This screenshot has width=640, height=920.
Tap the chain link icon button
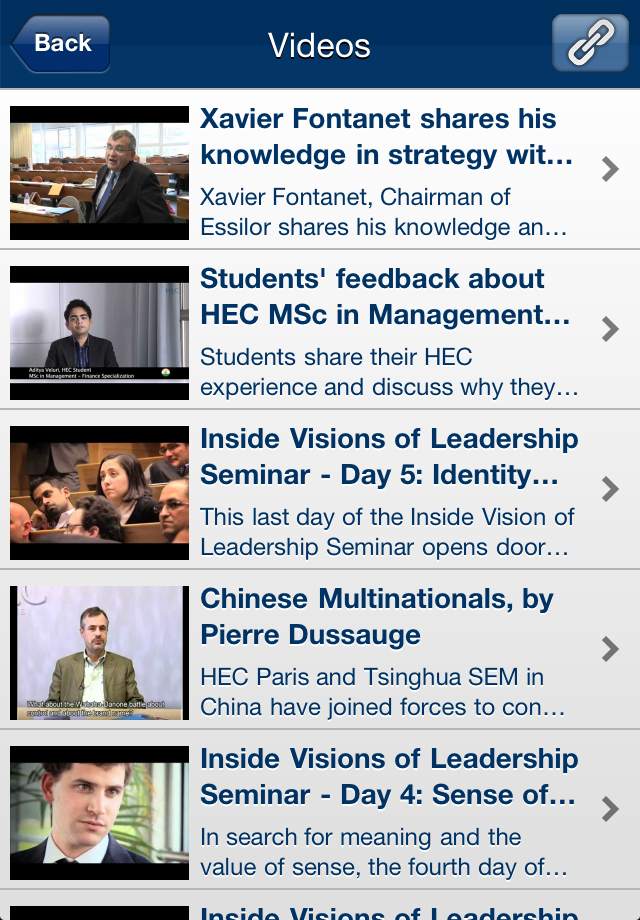(x=590, y=43)
